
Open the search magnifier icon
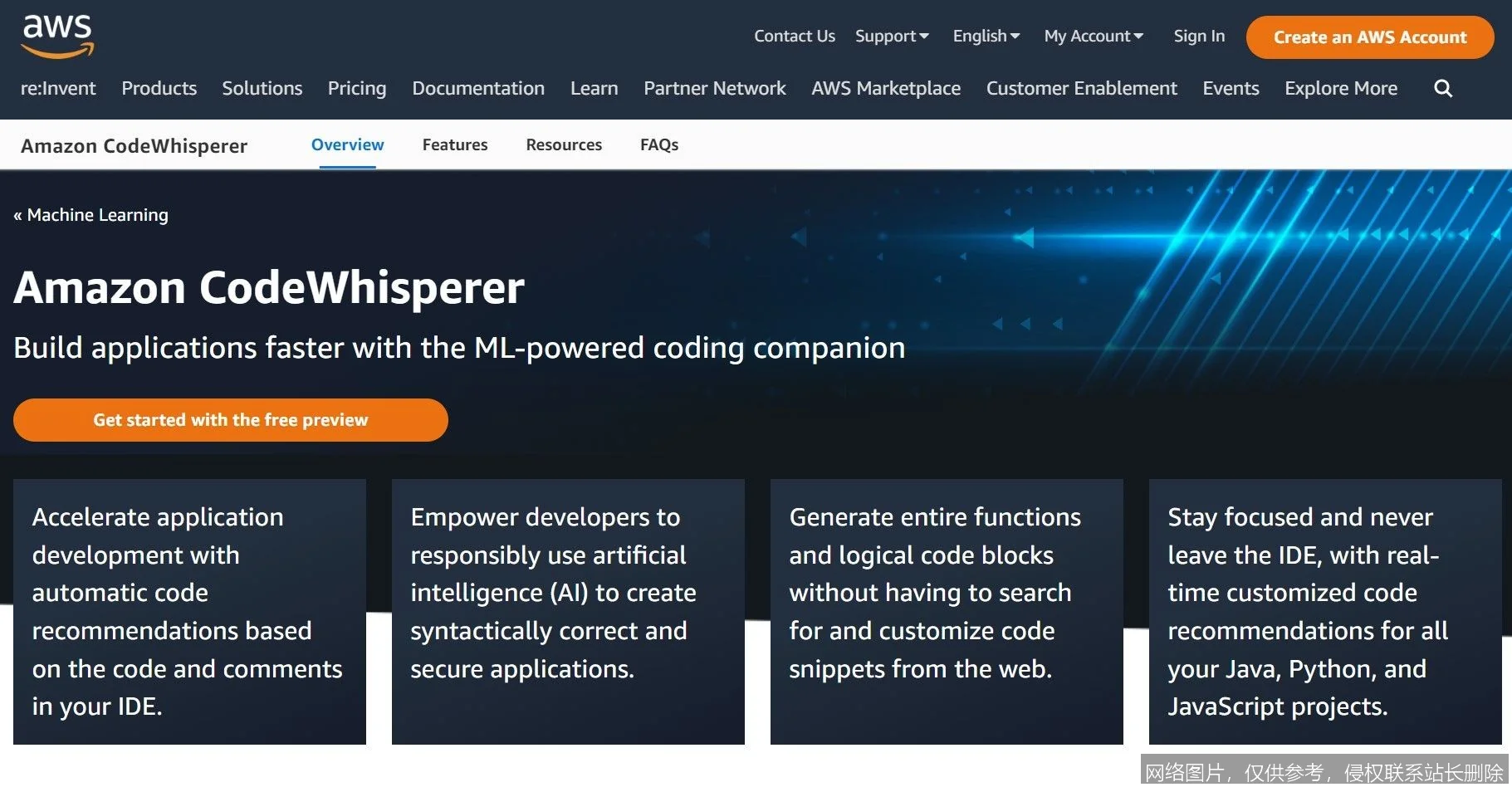pyautogui.click(x=1443, y=89)
